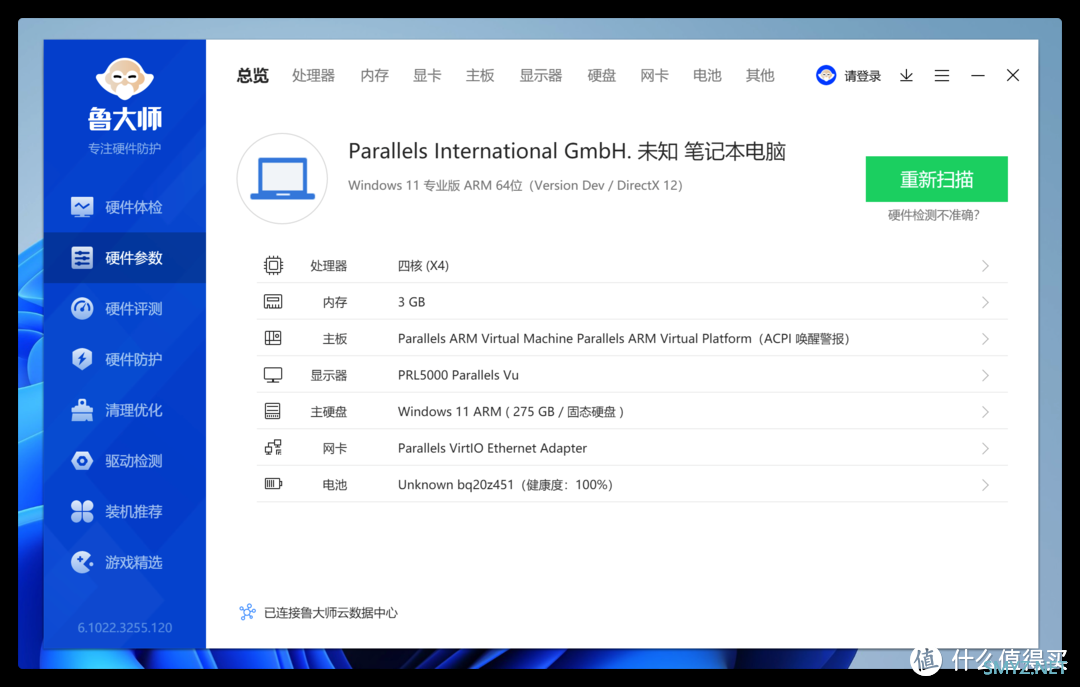Expand the 网卡 row chevron
The width and height of the screenshot is (1080, 687).
coord(986,449)
